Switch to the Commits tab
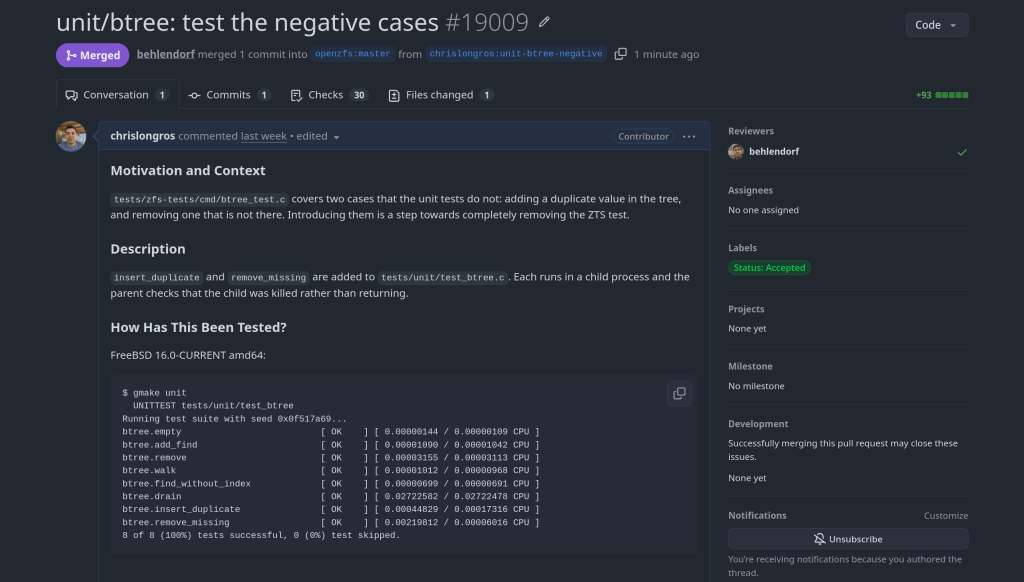The width and height of the screenshot is (1024, 582). pyautogui.click(x=229, y=95)
